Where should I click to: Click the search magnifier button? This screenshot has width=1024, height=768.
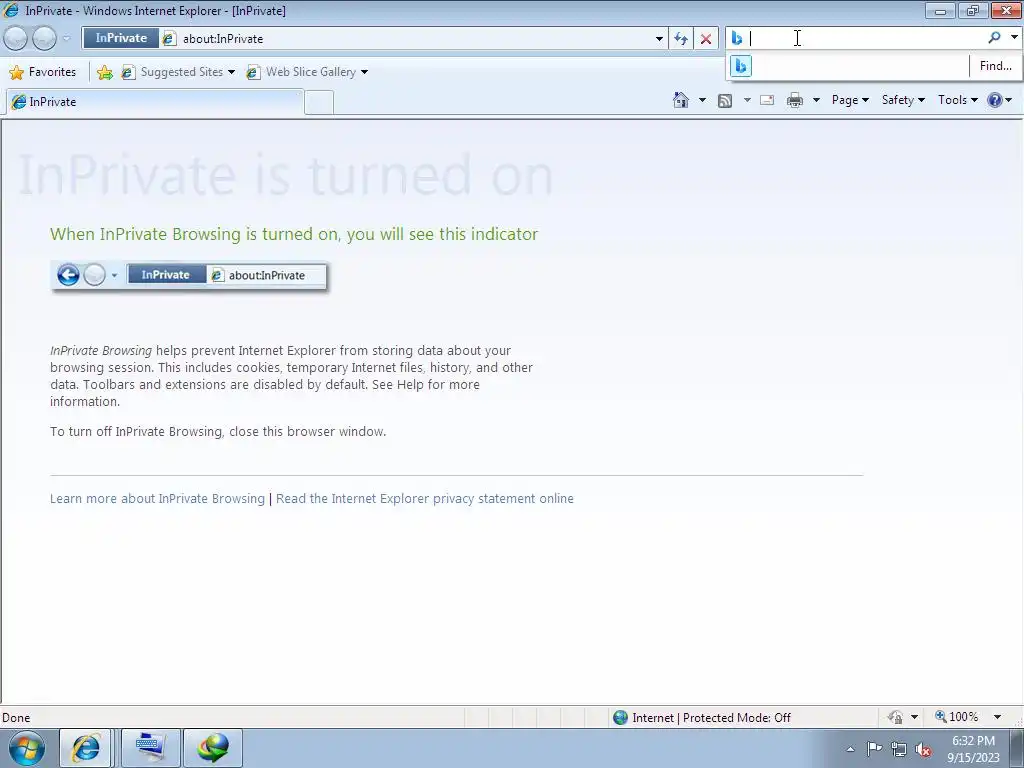pyautogui.click(x=994, y=38)
